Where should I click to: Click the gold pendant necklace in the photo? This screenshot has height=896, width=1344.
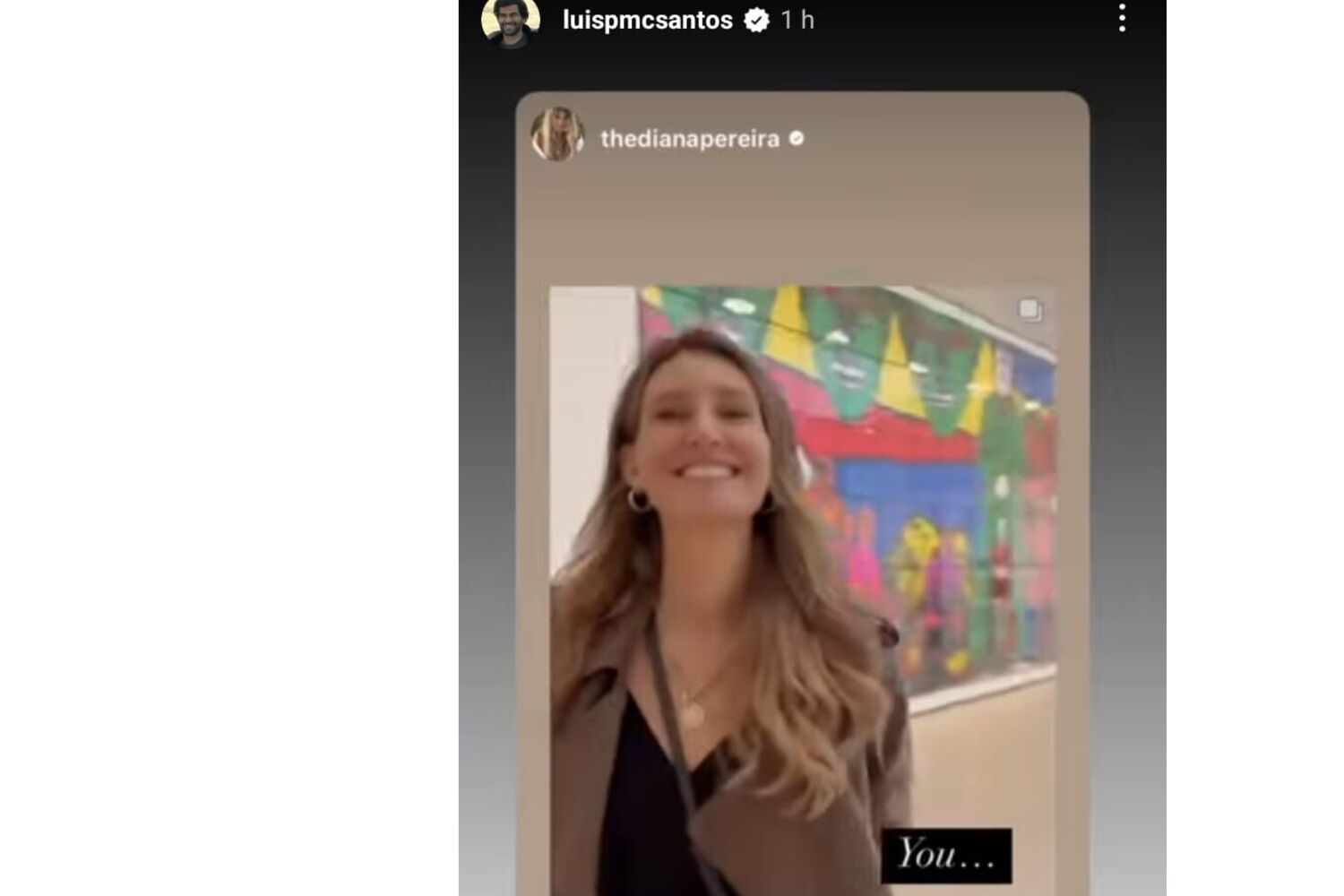[694, 713]
